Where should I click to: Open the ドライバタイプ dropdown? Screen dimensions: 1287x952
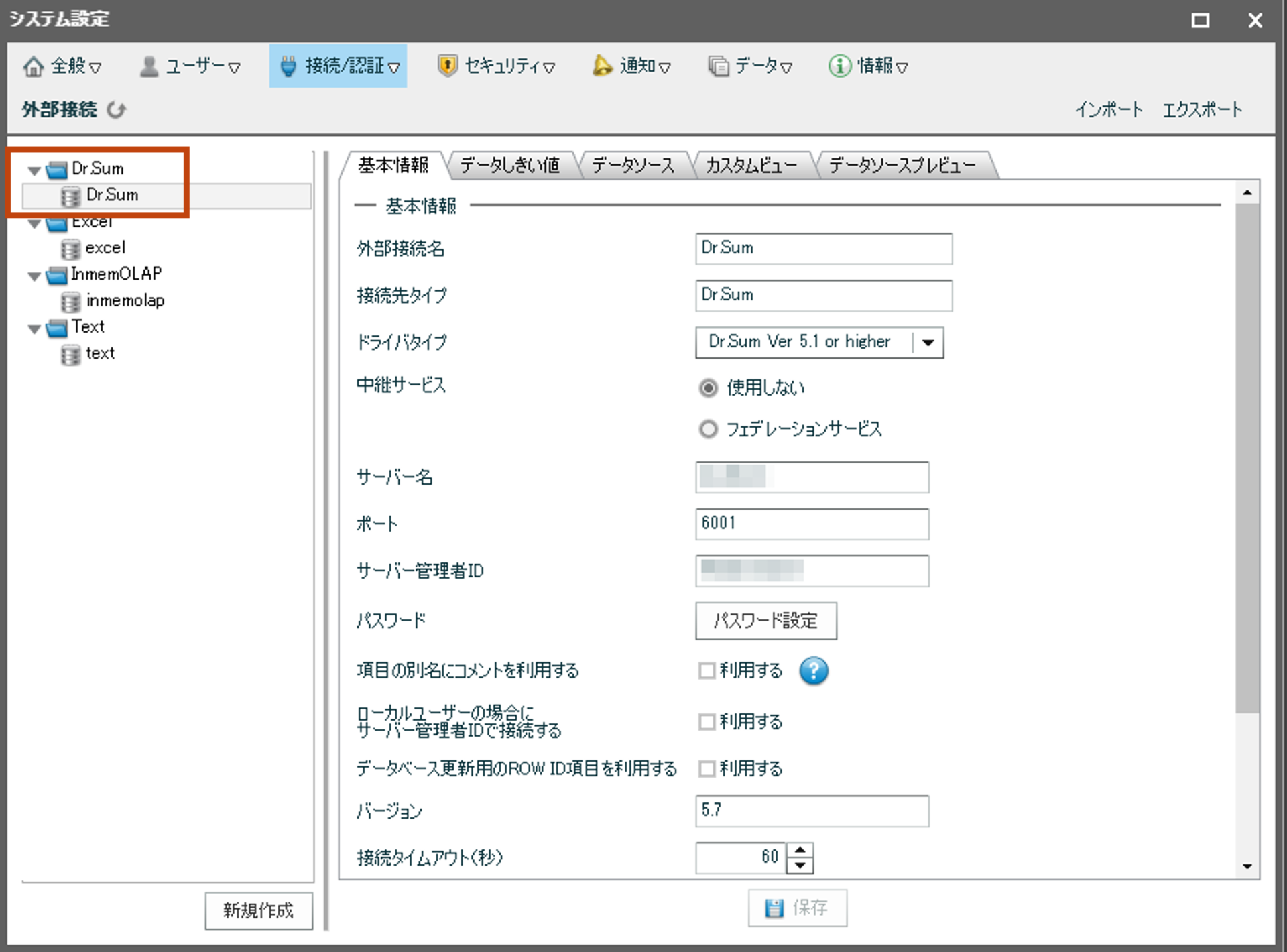tap(928, 343)
